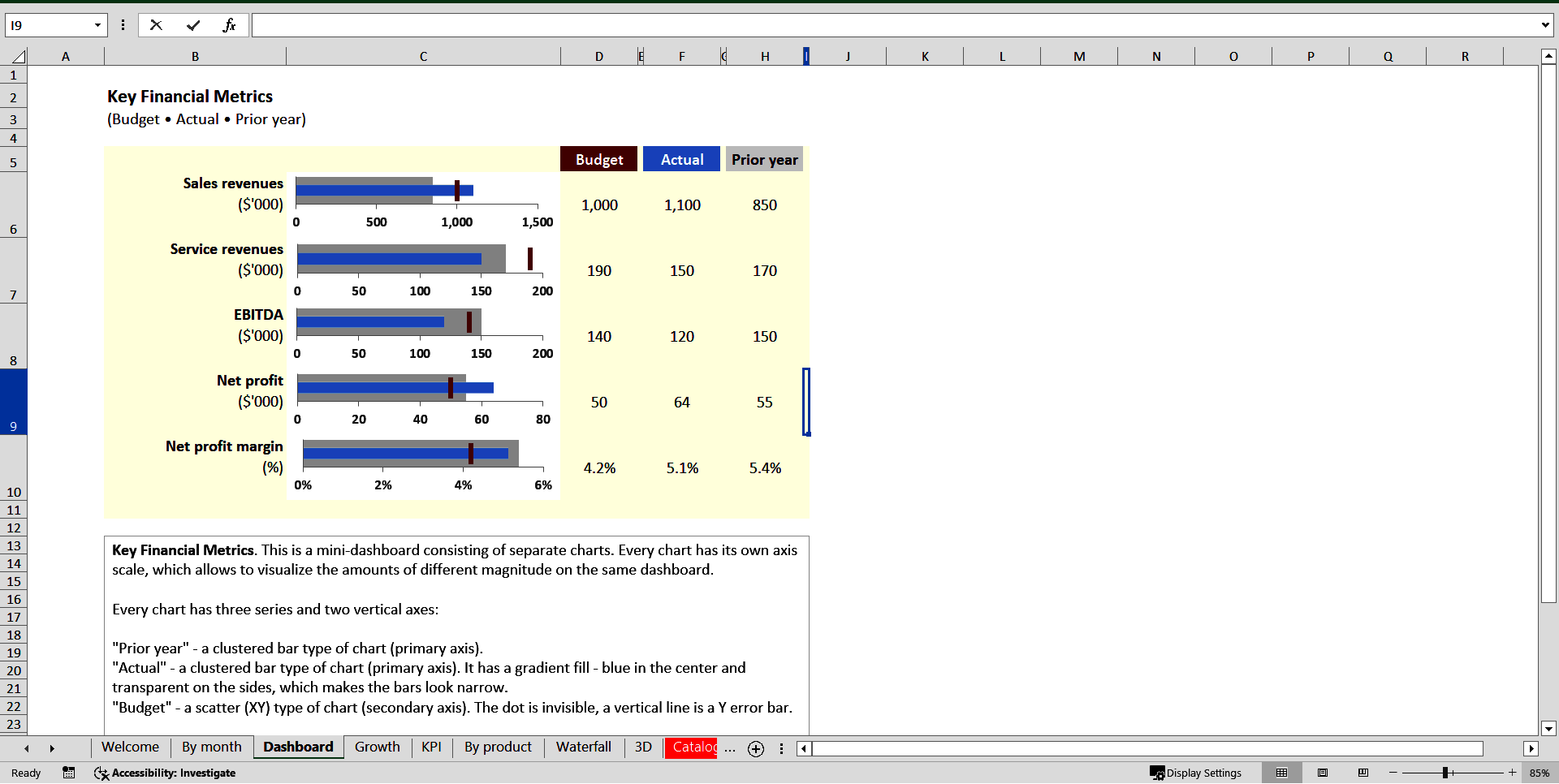Switch to the Welcome sheet tab
This screenshot has width=1559, height=784.
(130, 747)
